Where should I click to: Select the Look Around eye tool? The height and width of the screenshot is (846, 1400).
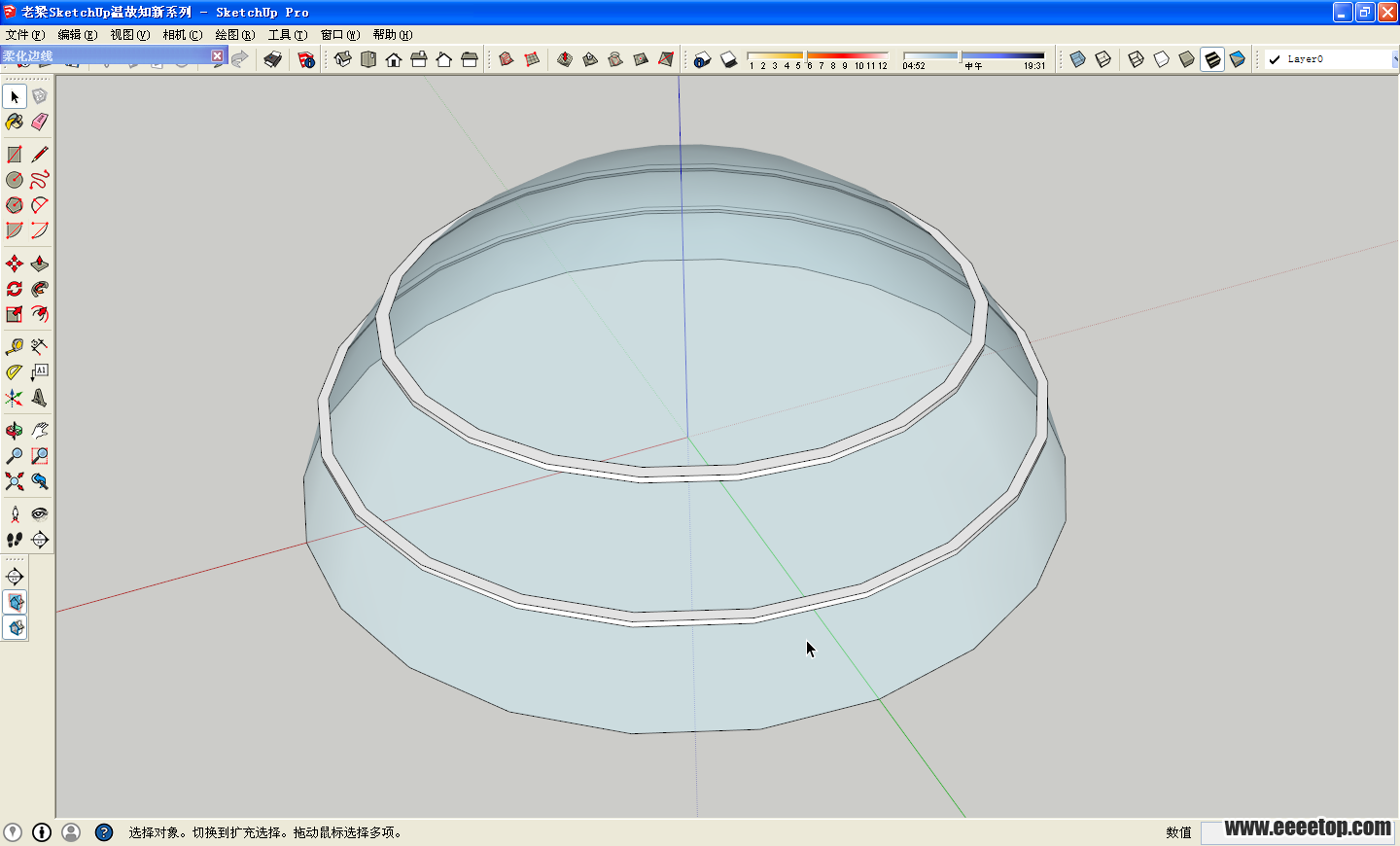40,514
